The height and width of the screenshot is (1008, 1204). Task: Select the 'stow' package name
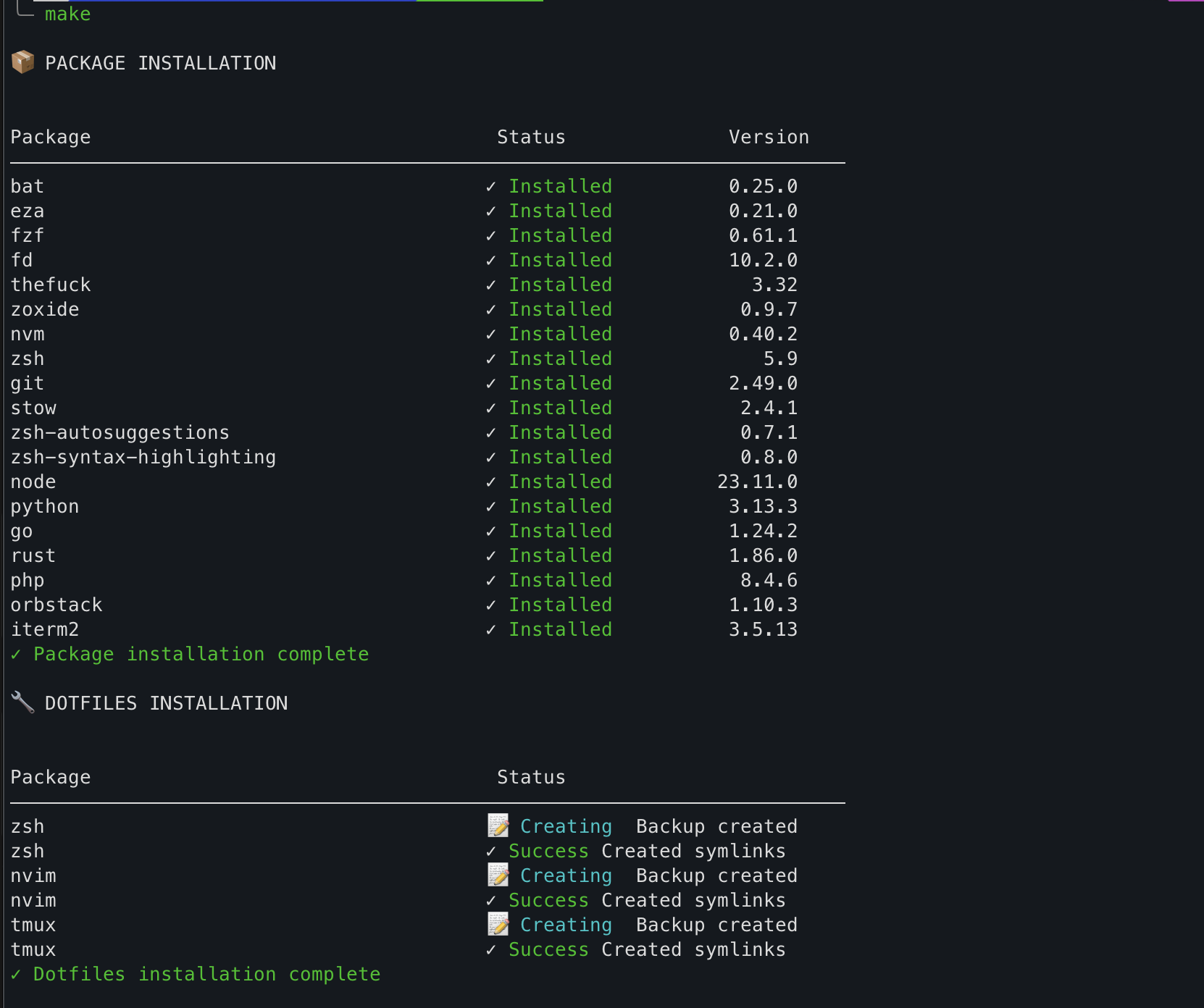coord(33,408)
